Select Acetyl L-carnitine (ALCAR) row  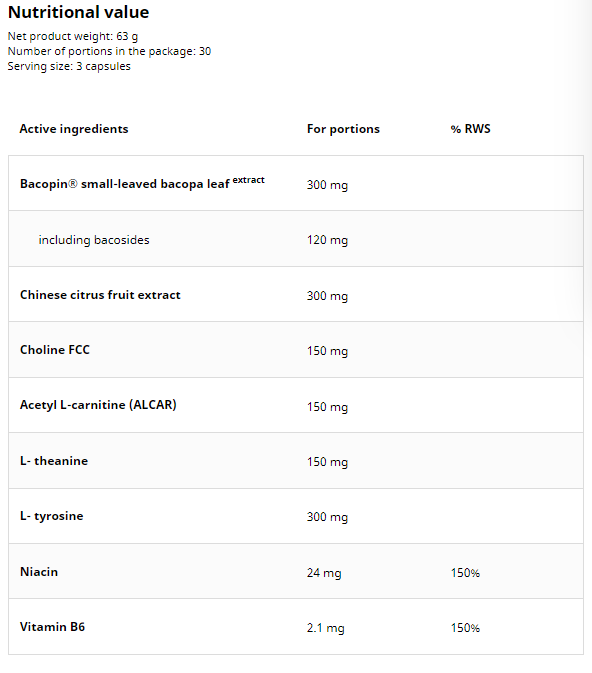[x=296, y=405]
